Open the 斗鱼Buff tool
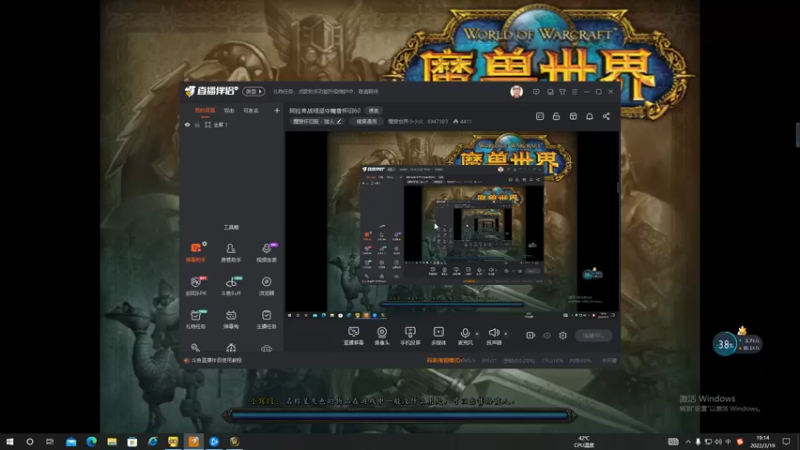The image size is (800, 450). (x=231, y=286)
